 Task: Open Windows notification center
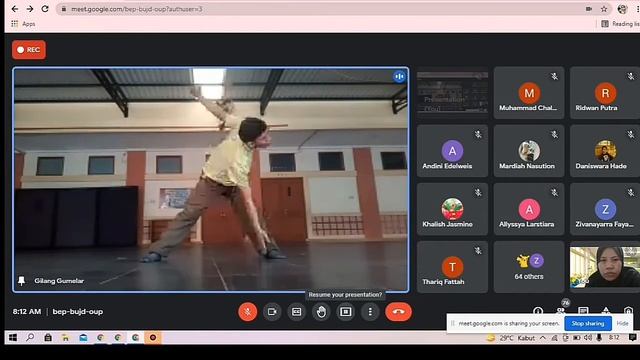tap(632, 338)
